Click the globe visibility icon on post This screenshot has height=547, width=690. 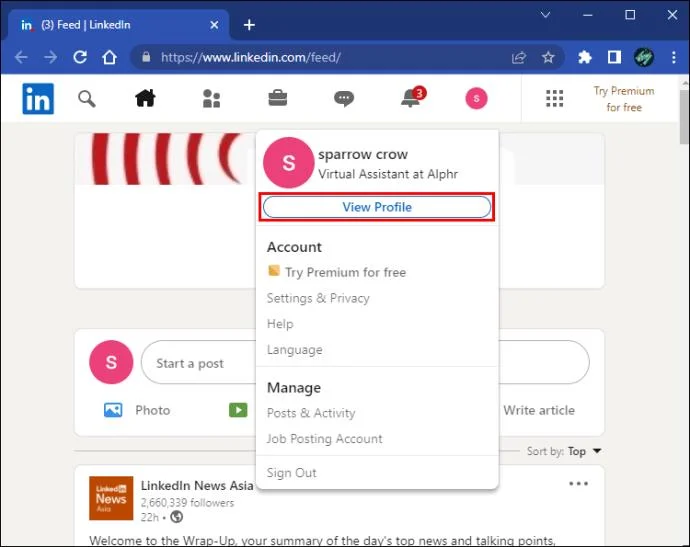coord(176,517)
